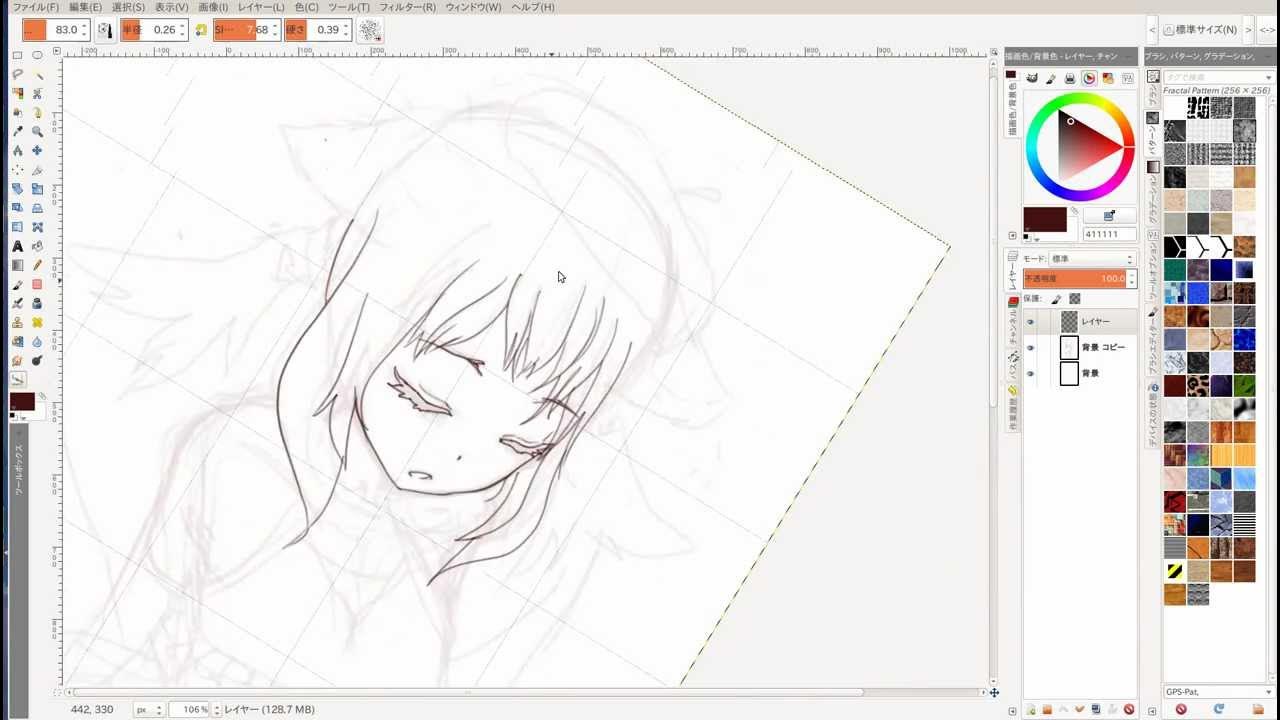
Task: Click the hex color field 411111
Action: click(1109, 234)
